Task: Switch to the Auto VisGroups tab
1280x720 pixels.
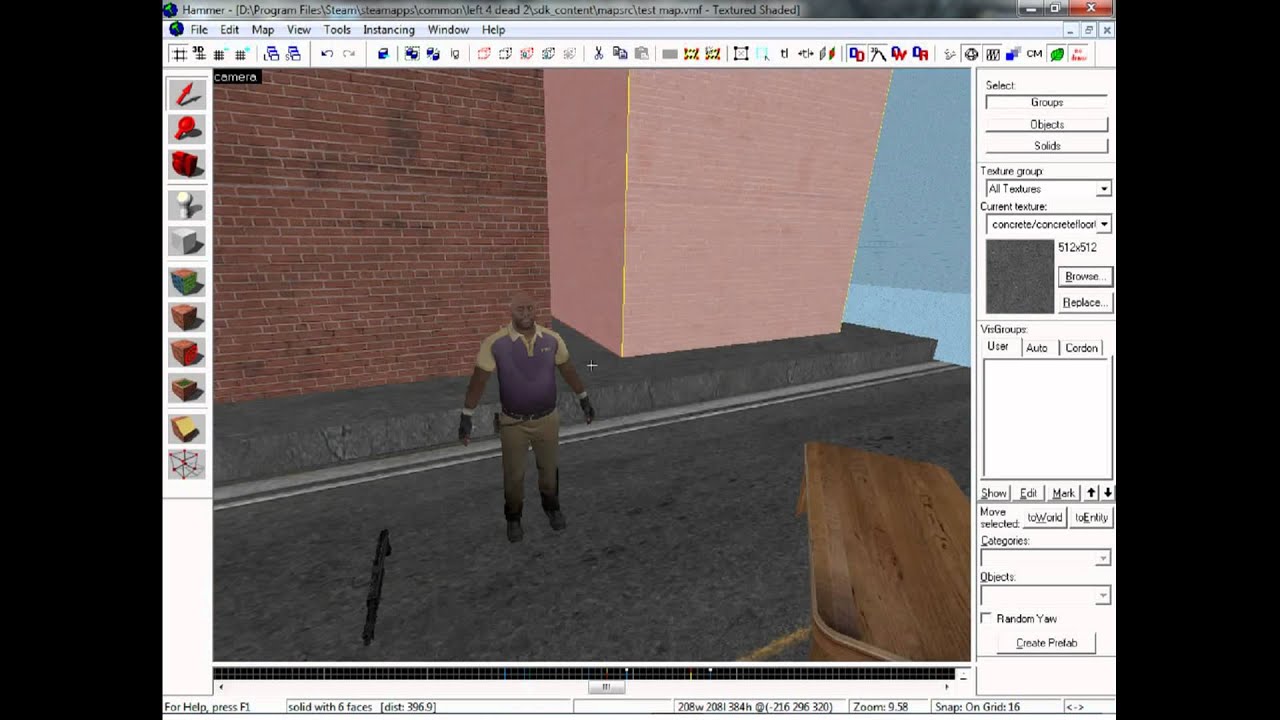Action: click(x=1037, y=348)
